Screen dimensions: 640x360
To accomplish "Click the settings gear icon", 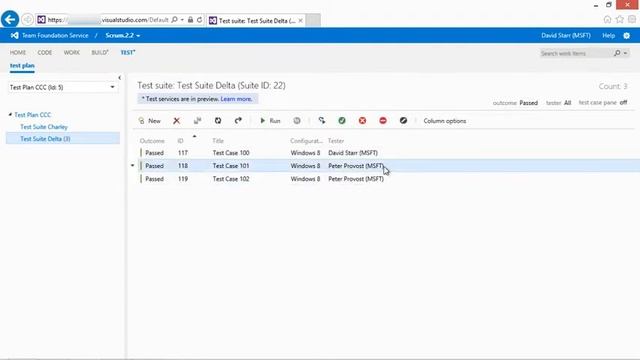I will [x=627, y=36].
